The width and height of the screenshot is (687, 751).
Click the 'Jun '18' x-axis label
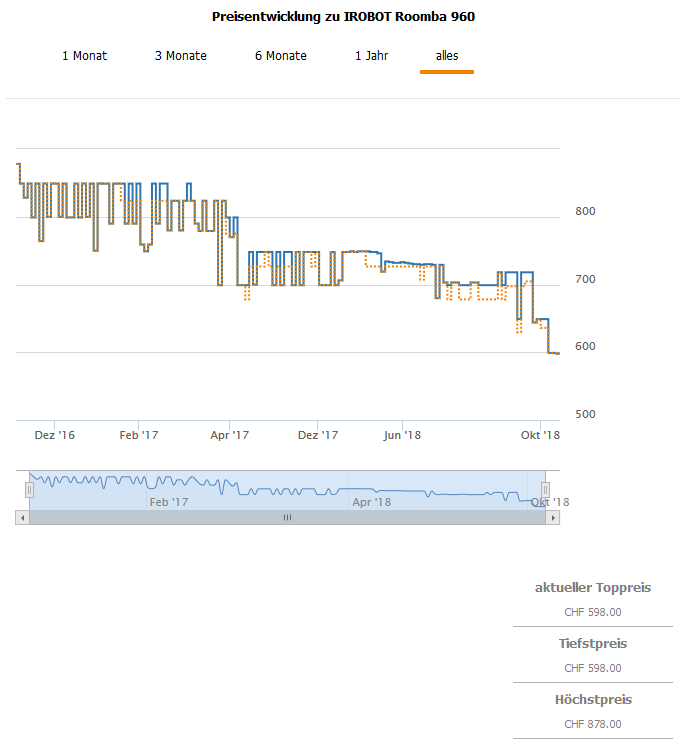pos(401,435)
